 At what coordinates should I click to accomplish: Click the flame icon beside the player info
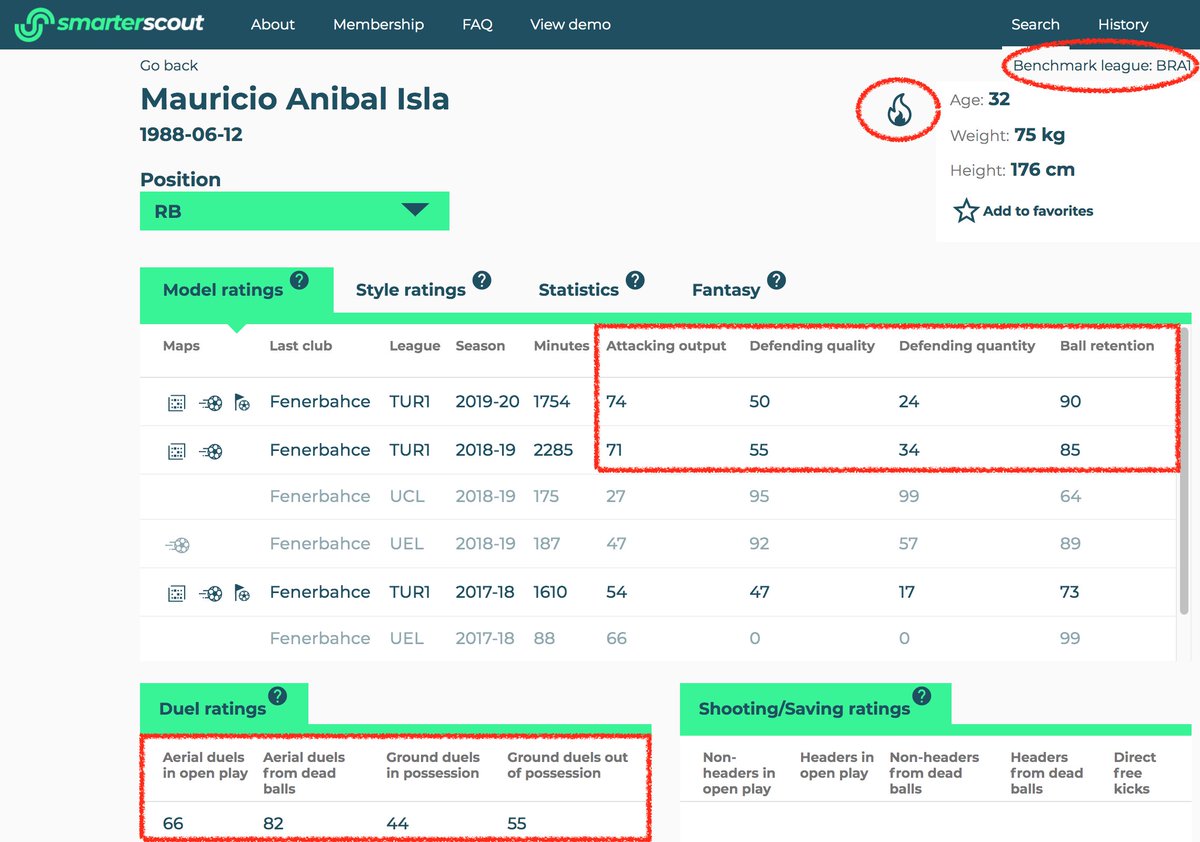(x=899, y=110)
